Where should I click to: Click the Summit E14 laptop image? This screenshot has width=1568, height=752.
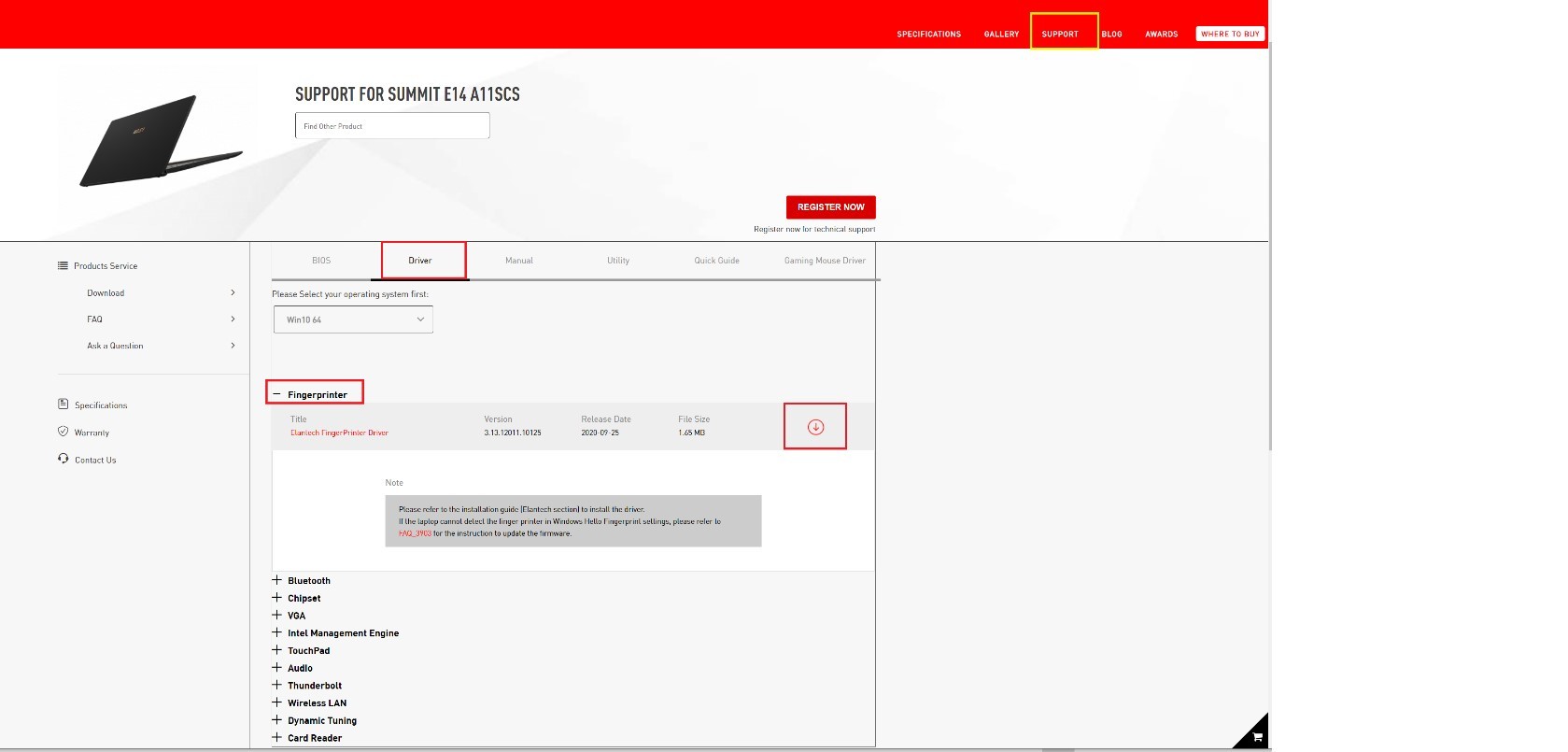point(159,142)
